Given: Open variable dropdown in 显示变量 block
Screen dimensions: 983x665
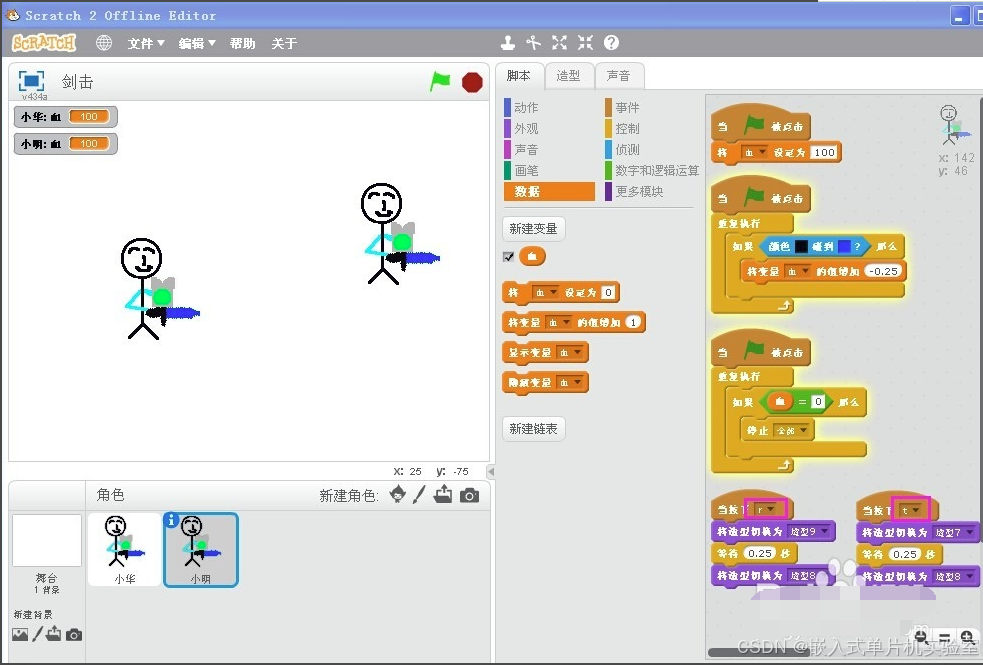Looking at the screenshot, I should pos(570,353).
